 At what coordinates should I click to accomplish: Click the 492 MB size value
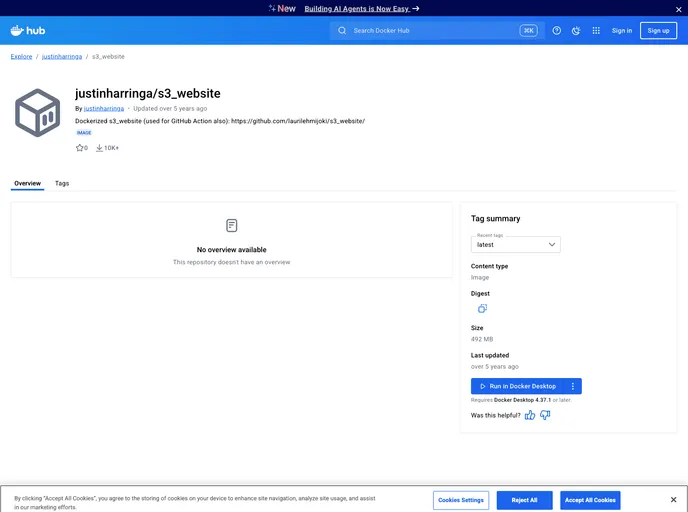point(482,339)
